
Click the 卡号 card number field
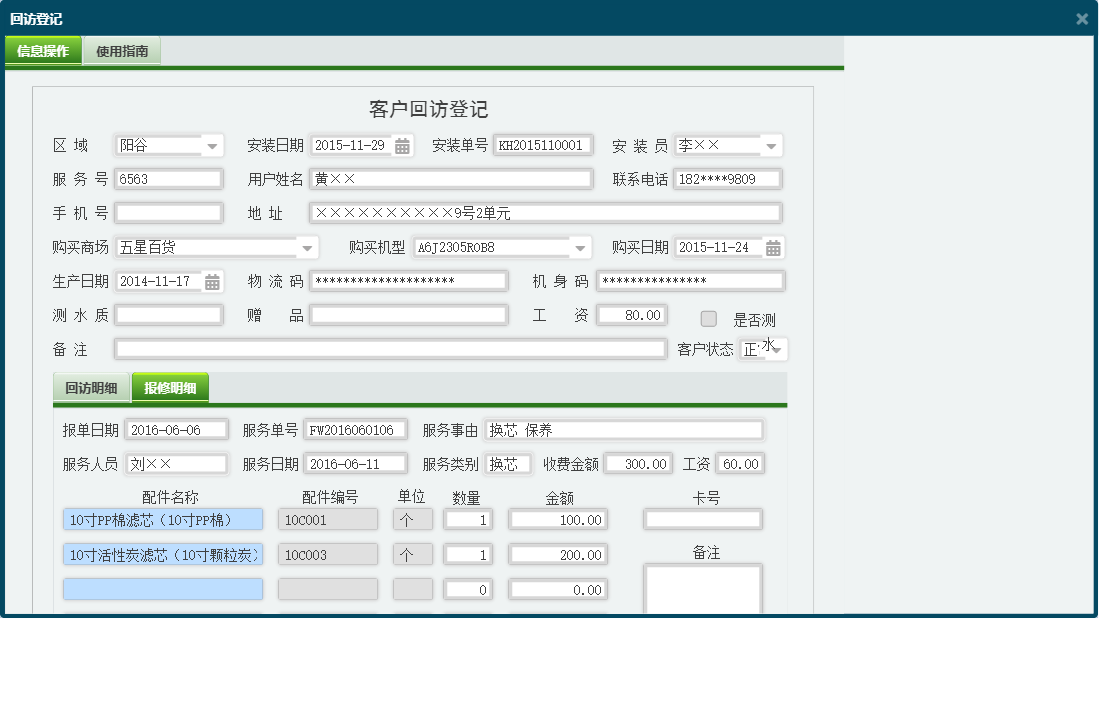click(x=702, y=519)
